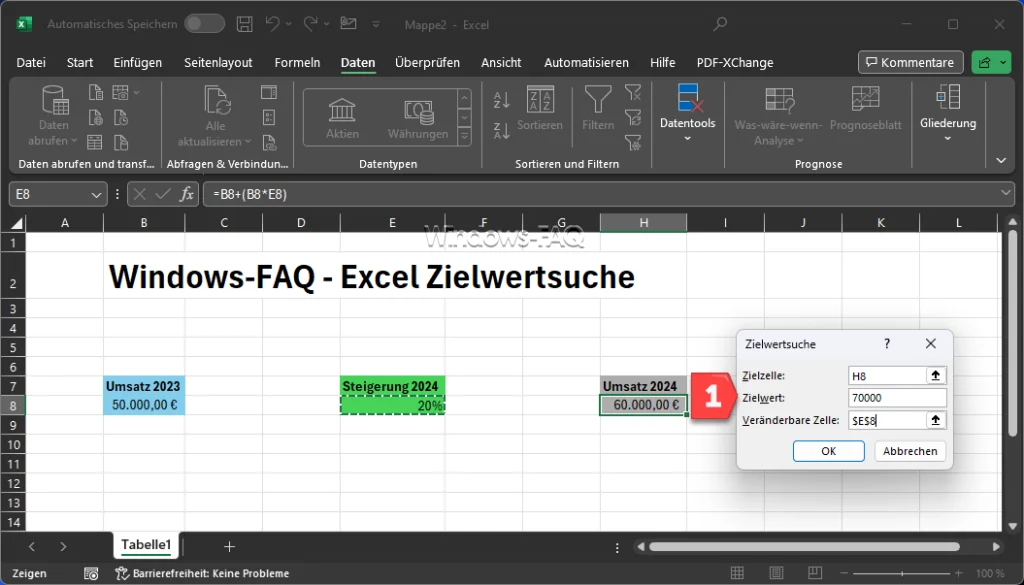
Task: Expand the Daten abrufen dropdown arrow
Action: [74, 141]
